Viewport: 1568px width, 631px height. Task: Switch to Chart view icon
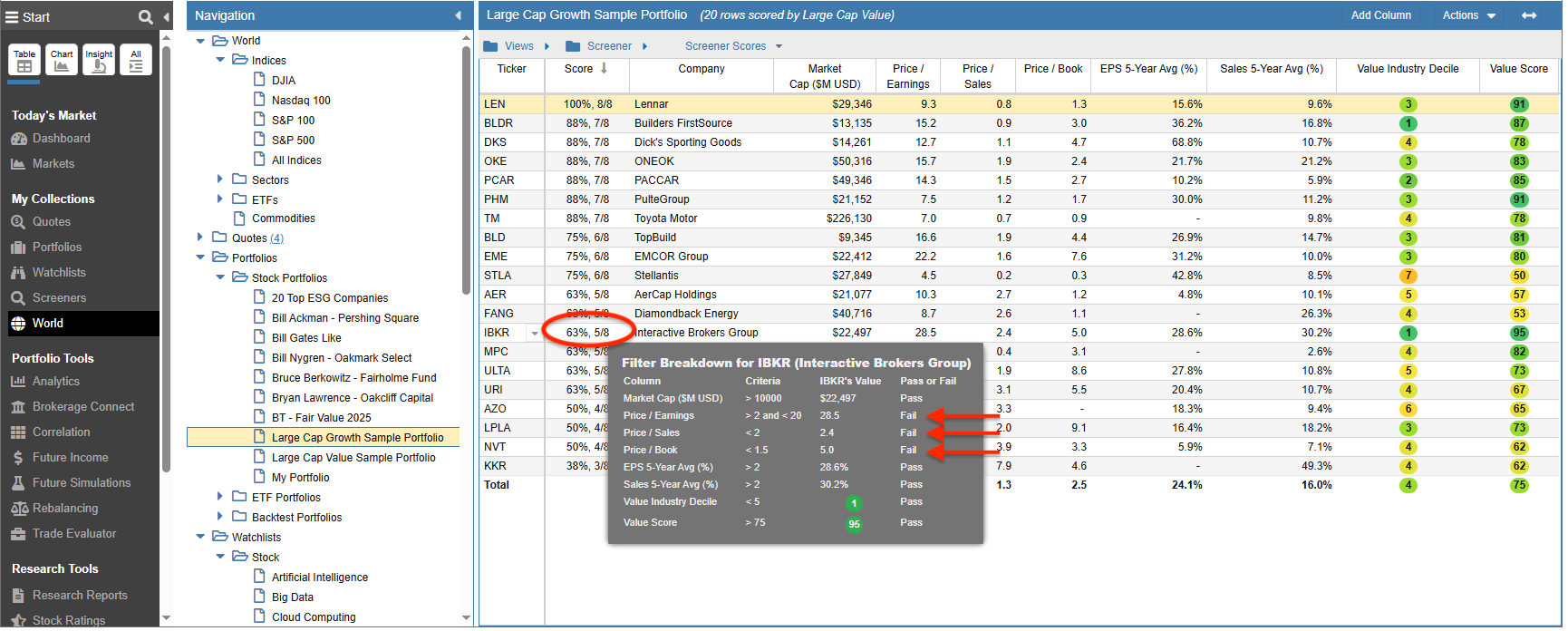coord(62,60)
